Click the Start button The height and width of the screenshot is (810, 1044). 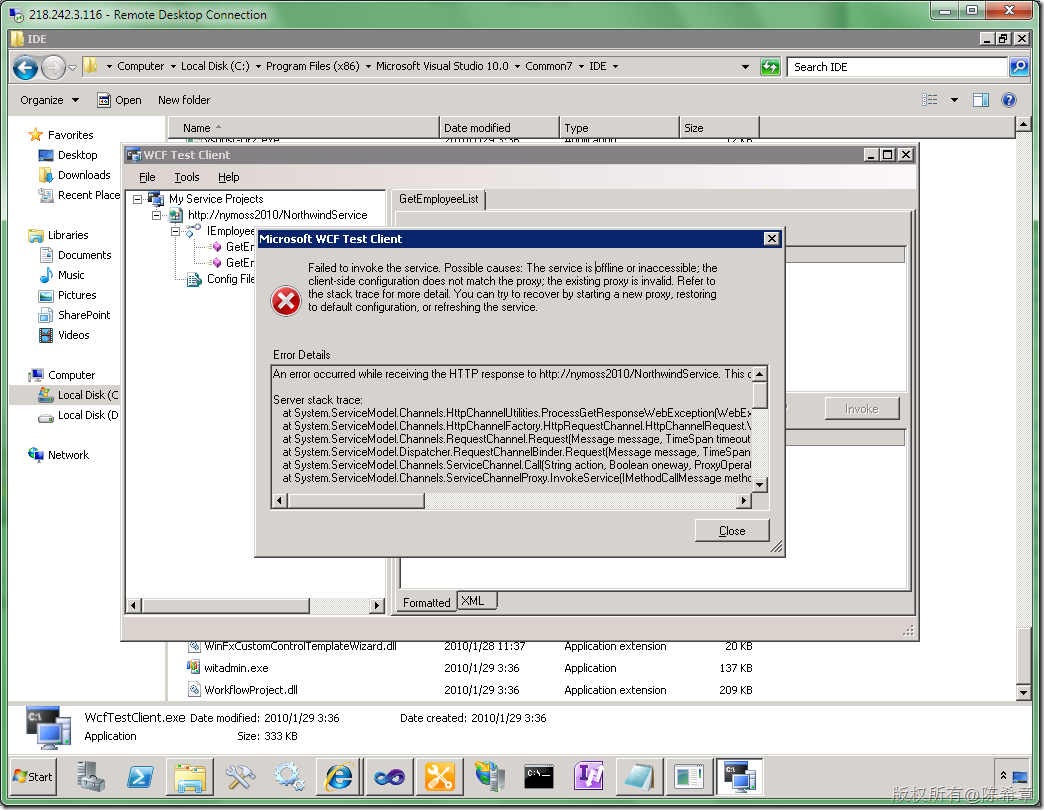point(33,777)
